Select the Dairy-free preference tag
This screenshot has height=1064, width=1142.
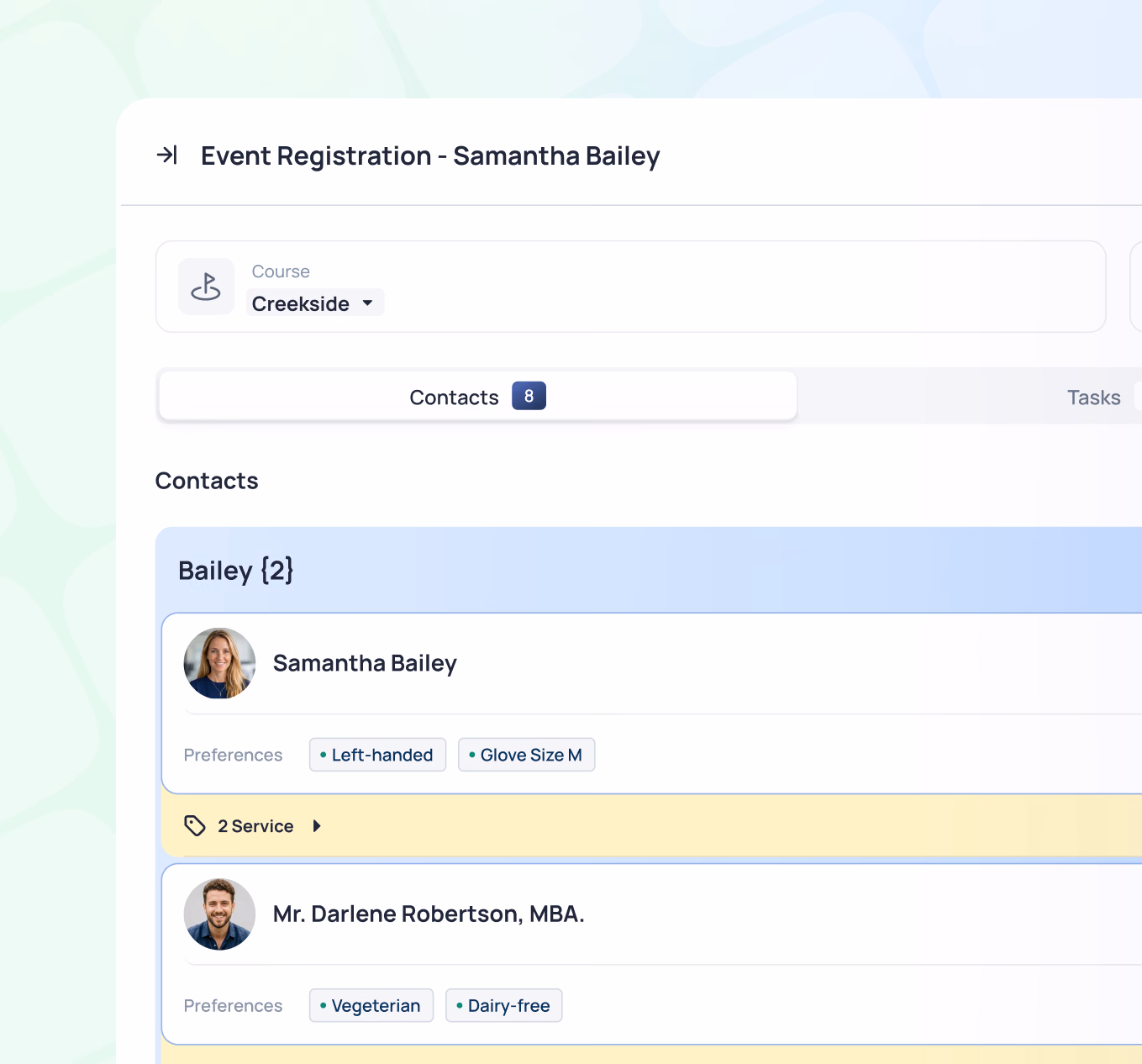503,1005
